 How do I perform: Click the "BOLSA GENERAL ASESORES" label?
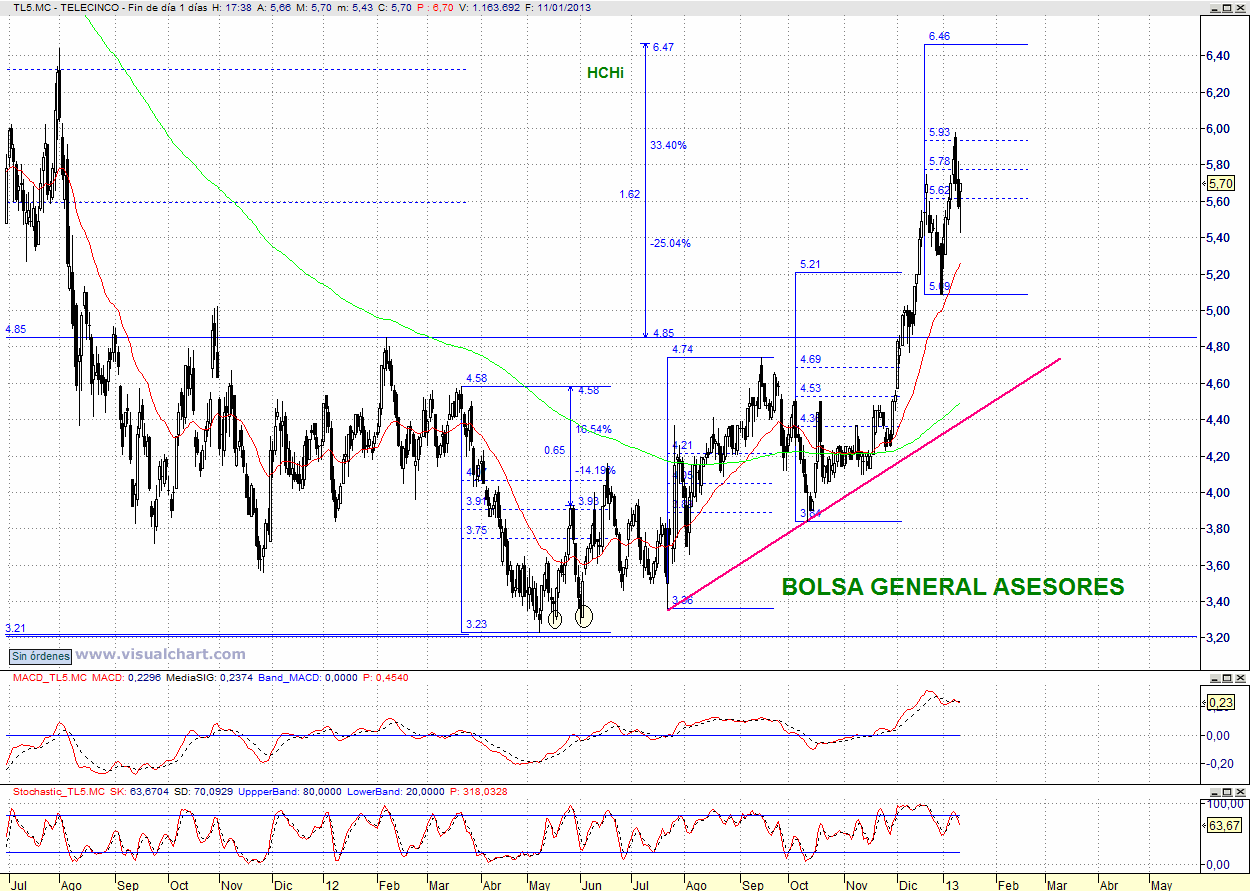coord(953,587)
